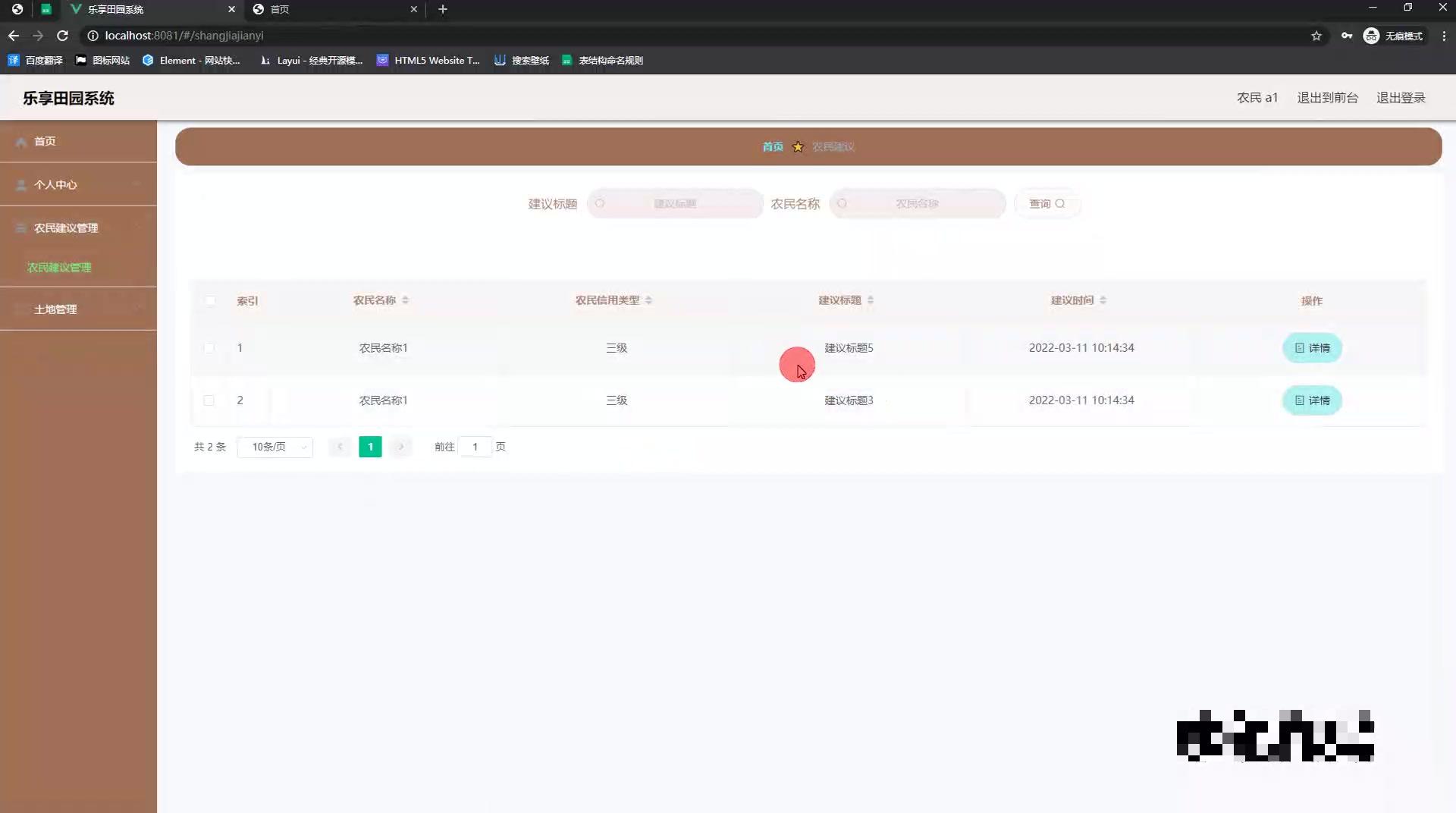The height and width of the screenshot is (813, 1456).
Task: Click the person icon next to 个人中心
Action: coord(20,184)
